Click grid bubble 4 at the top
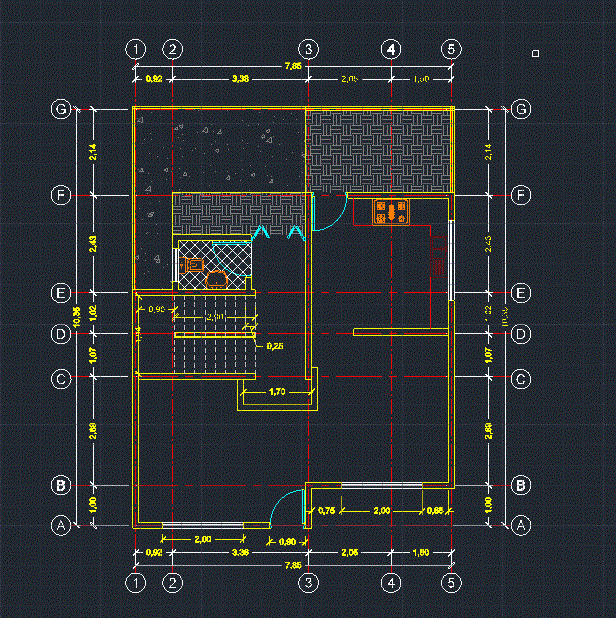 coord(391,50)
